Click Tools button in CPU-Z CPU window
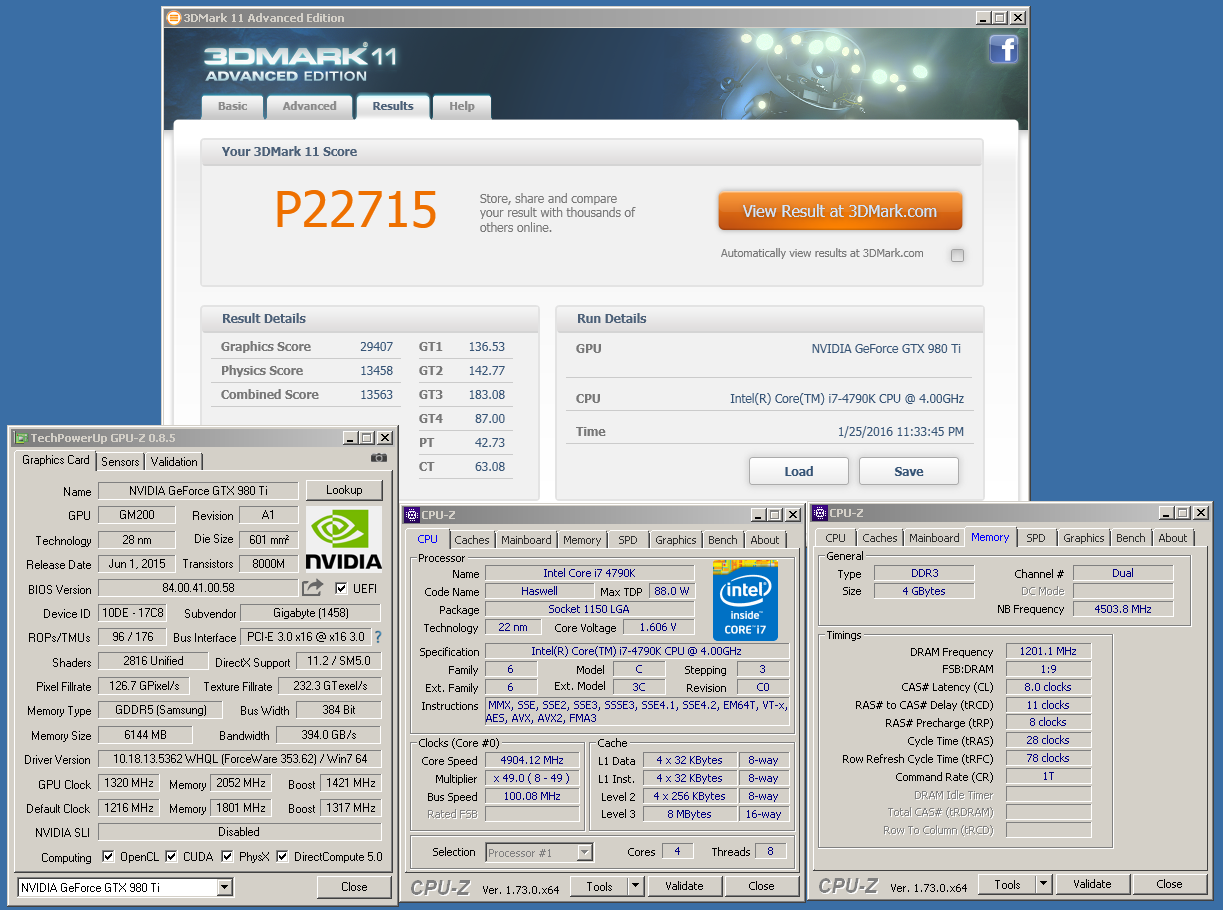This screenshot has height=910, width=1223. (599, 885)
